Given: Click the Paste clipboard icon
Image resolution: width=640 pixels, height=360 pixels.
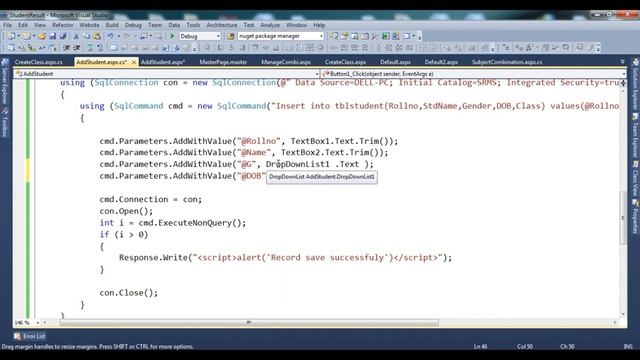Looking at the screenshot, I should click(x=97, y=36).
